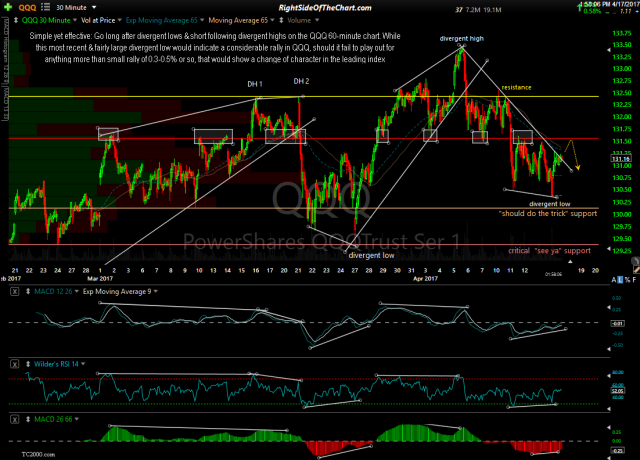Click the green plus add-chart icon
Screen dimensions: 640x460
point(8,7)
